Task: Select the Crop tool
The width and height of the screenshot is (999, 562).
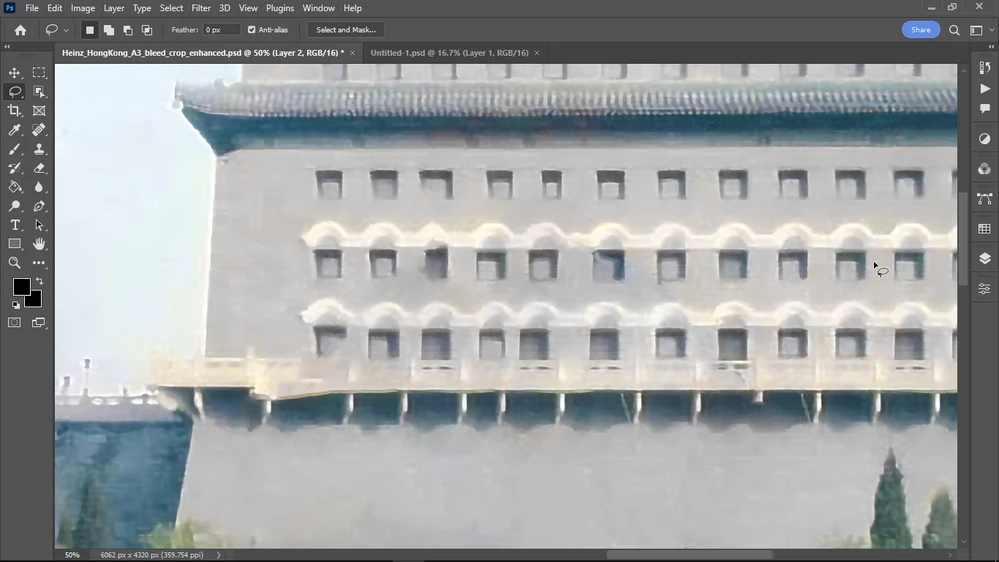Action: point(14,111)
